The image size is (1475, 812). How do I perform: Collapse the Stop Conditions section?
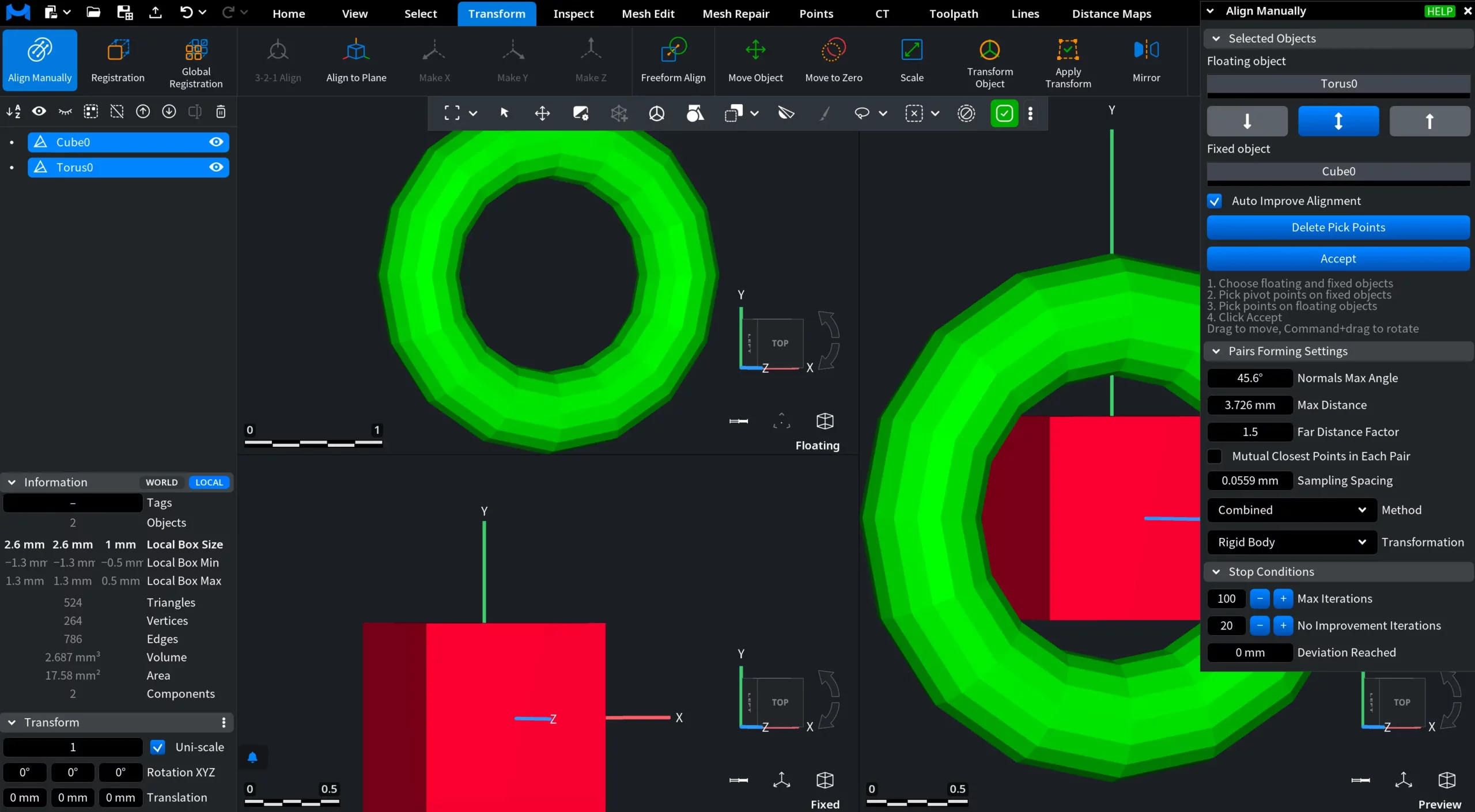point(1216,572)
